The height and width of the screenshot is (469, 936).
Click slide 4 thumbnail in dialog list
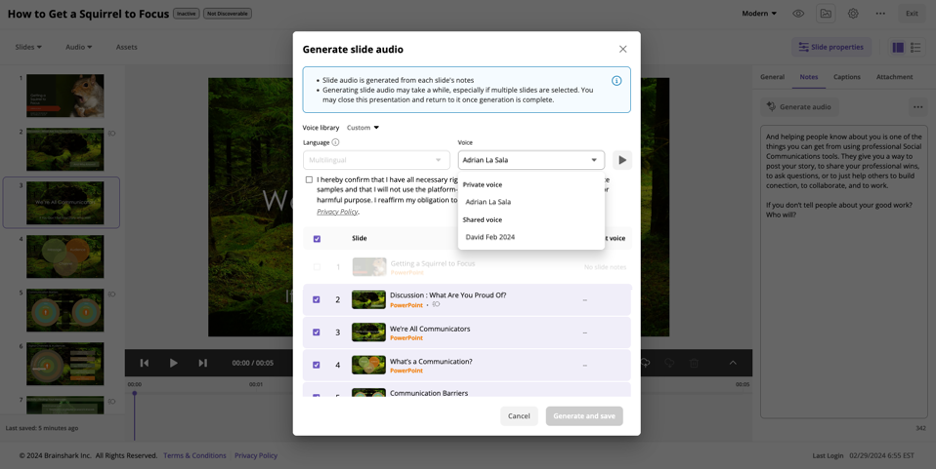point(368,365)
